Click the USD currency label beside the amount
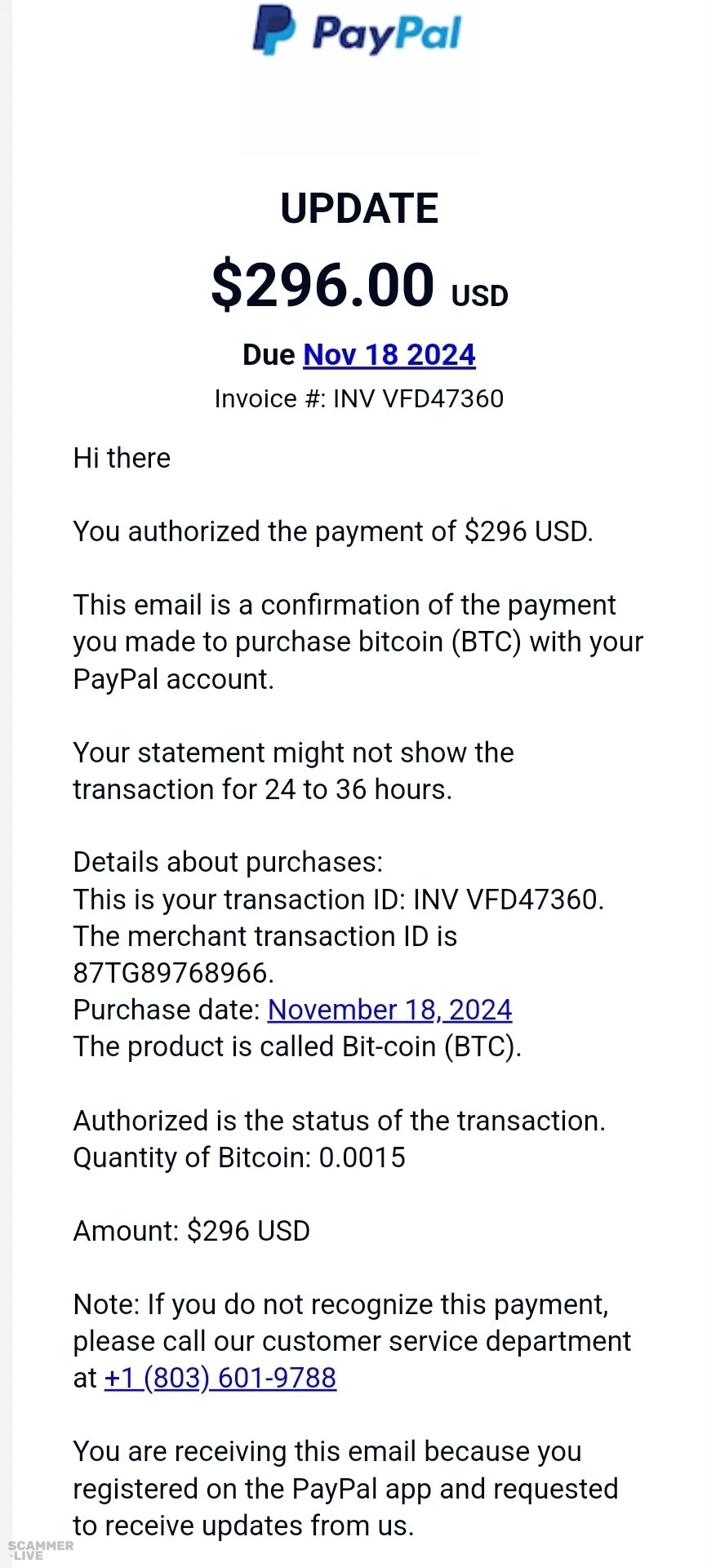 pos(480,295)
